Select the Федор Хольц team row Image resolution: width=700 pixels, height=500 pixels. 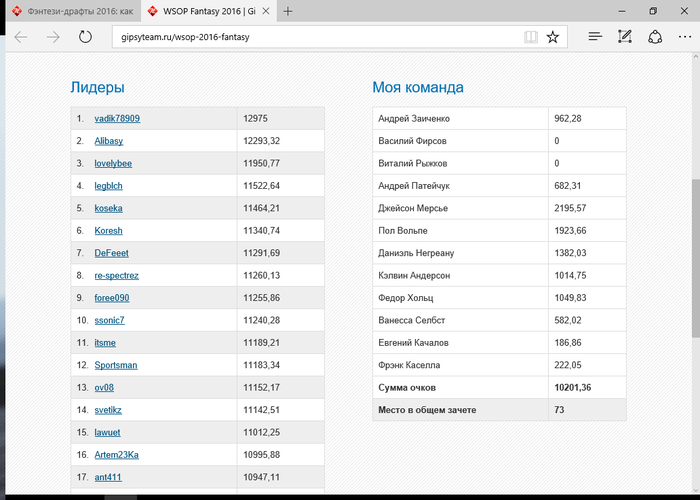tap(499, 298)
